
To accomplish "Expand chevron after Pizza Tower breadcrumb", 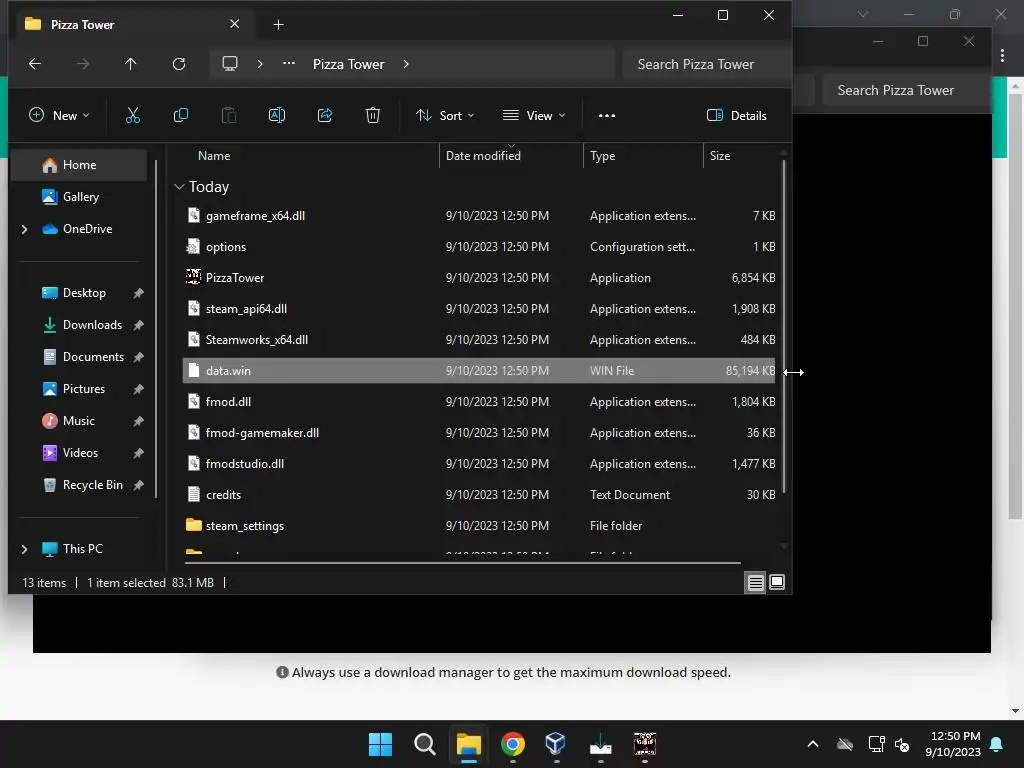I will [406, 64].
